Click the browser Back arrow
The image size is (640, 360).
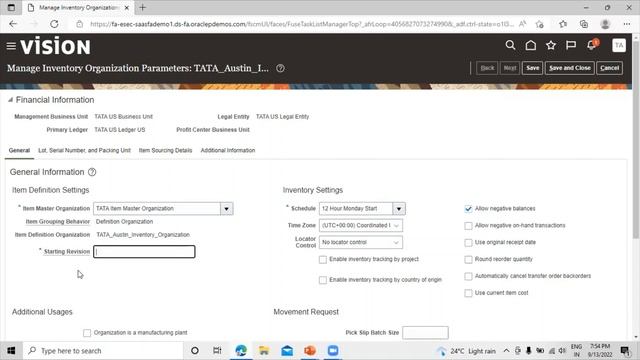tap(13, 24)
